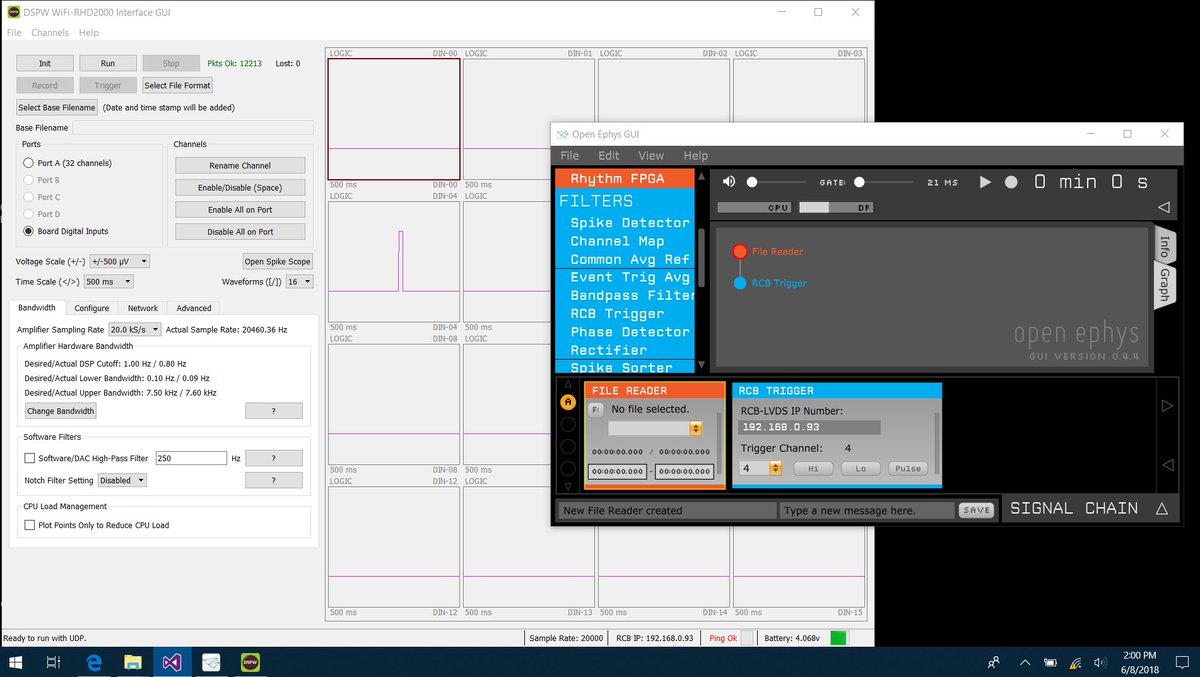The width and height of the screenshot is (1200, 677).
Task: Open File Explorer from taskbar
Action: tap(133, 662)
